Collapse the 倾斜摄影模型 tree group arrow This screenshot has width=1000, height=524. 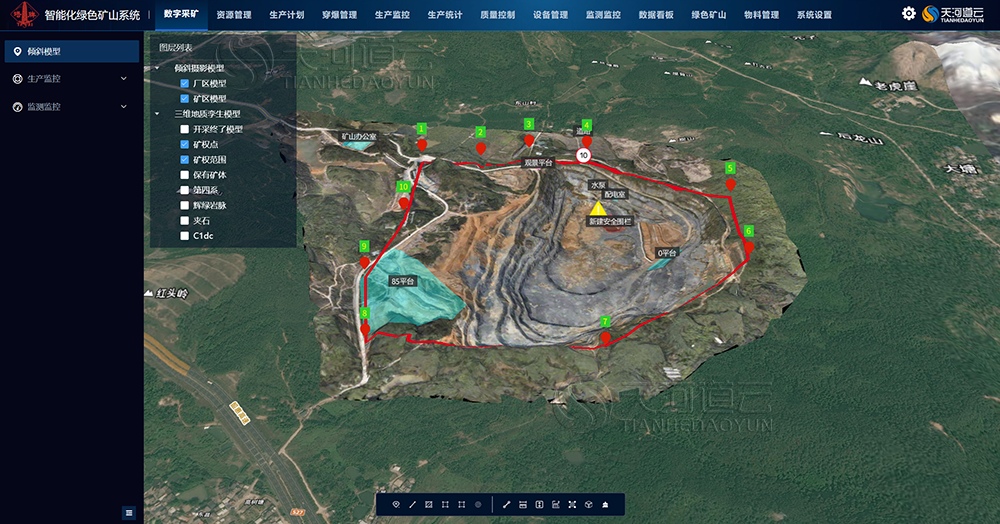point(158,68)
